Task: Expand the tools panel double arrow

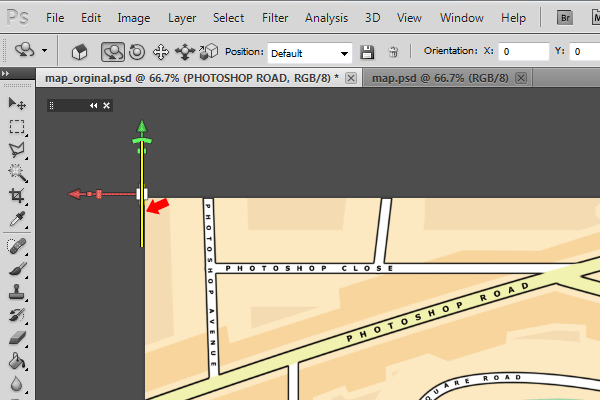Action: click(5, 73)
